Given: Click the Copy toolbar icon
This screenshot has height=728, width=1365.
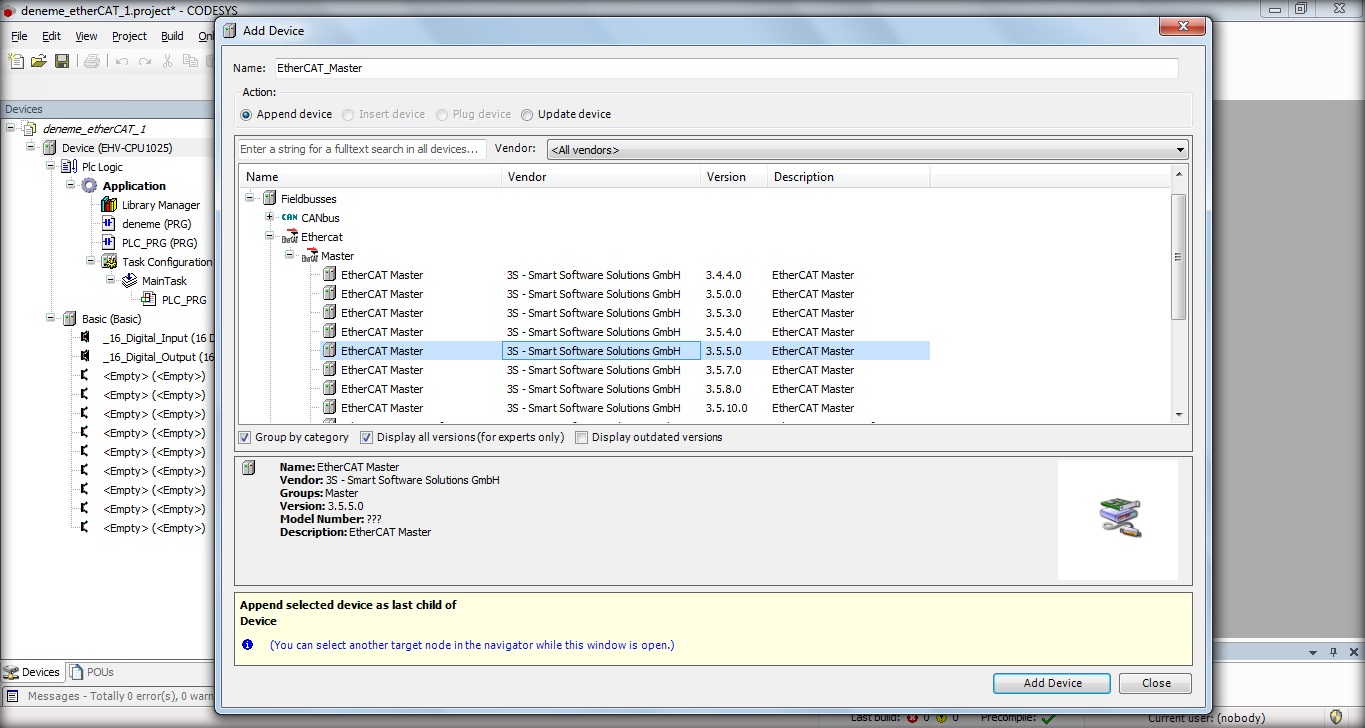Looking at the screenshot, I should click(190, 61).
